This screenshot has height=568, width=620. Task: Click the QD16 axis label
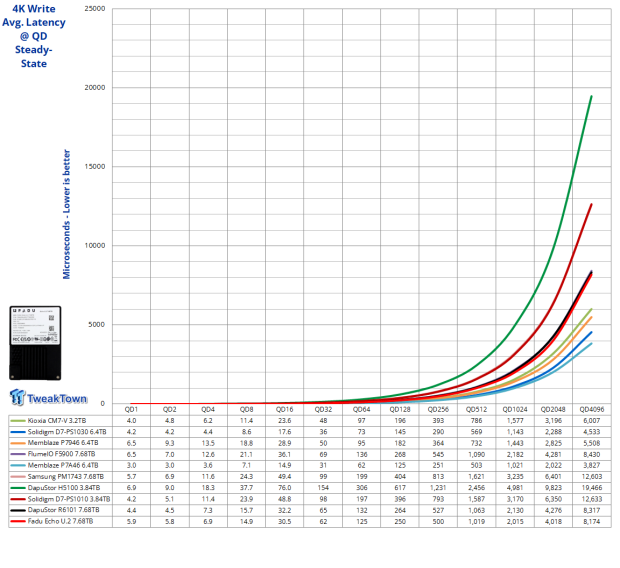(285, 409)
